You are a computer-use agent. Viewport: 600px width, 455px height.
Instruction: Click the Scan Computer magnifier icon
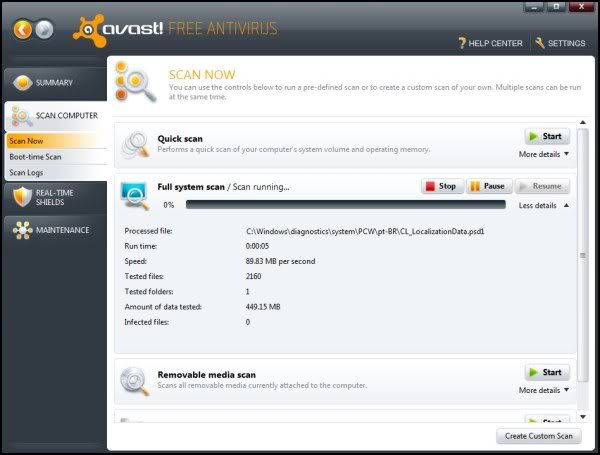[21, 116]
